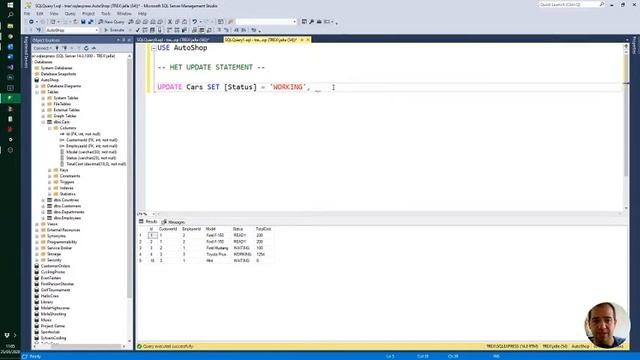640x360 pixels.
Task: Pin the Object Explorer panel
Action: [124, 40]
